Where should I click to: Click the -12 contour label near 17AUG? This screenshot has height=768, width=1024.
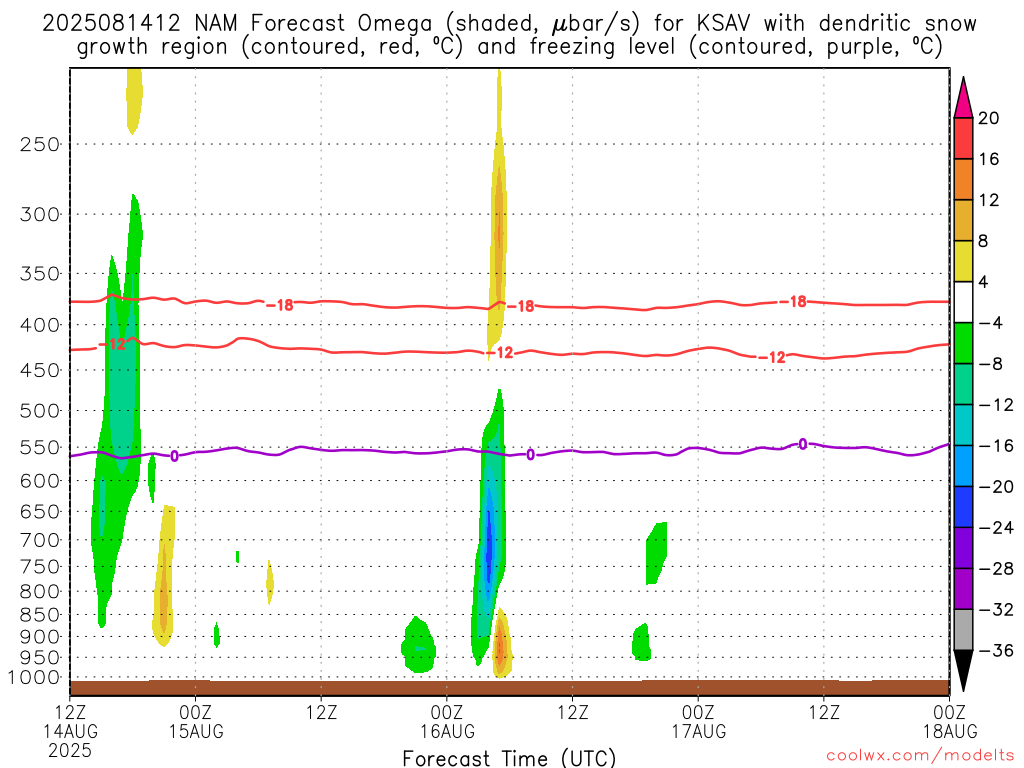coord(771,357)
